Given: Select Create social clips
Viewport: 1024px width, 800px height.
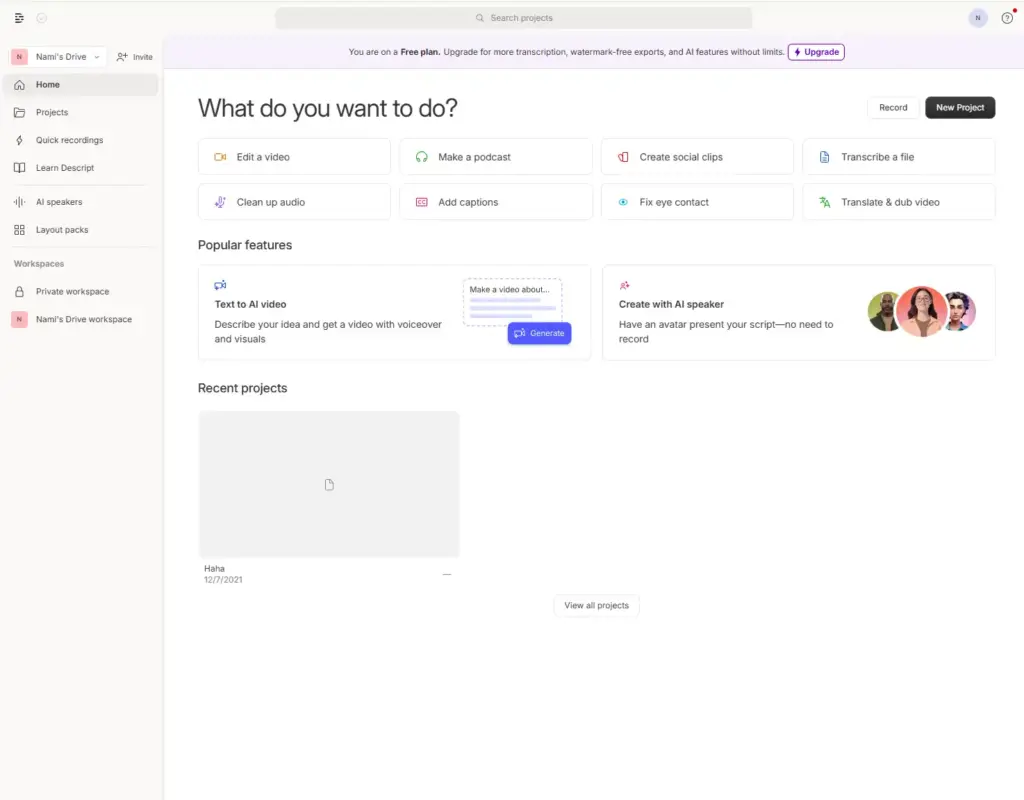Looking at the screenshot, I should [697, 157].
